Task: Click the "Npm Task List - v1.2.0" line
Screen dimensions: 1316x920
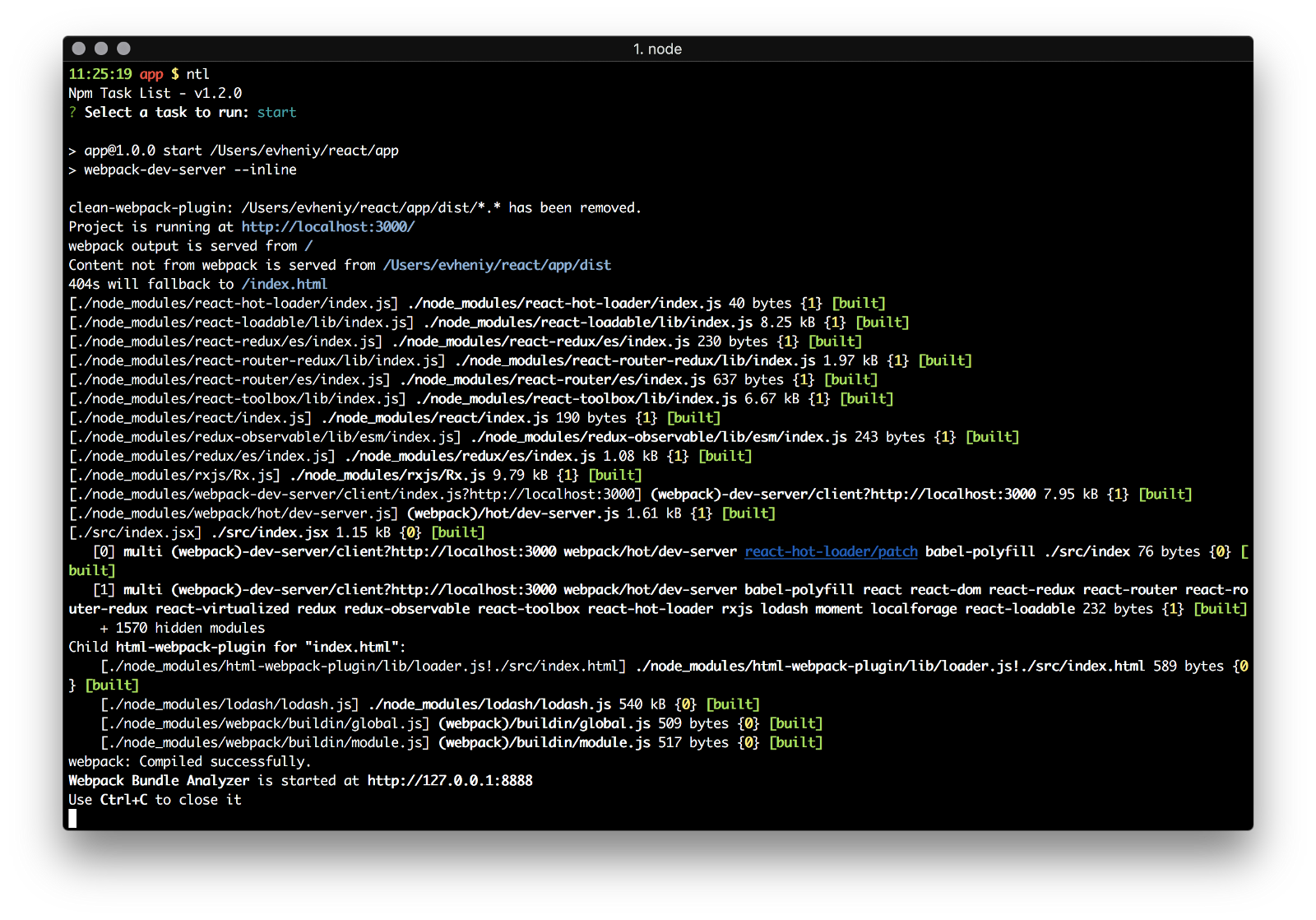Action: coord(155,94)
